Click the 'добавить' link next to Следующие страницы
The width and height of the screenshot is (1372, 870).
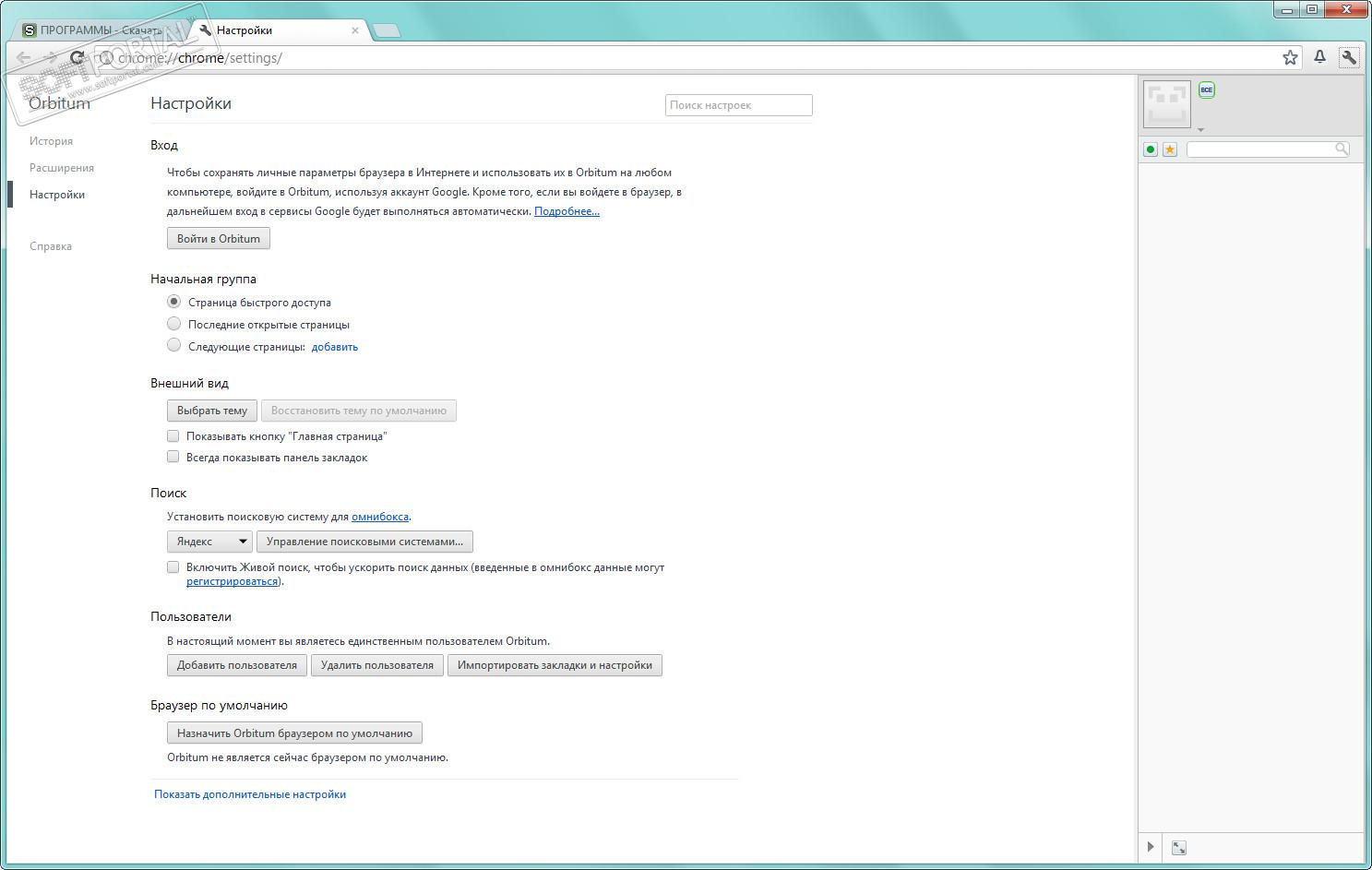tap(335, 347)
